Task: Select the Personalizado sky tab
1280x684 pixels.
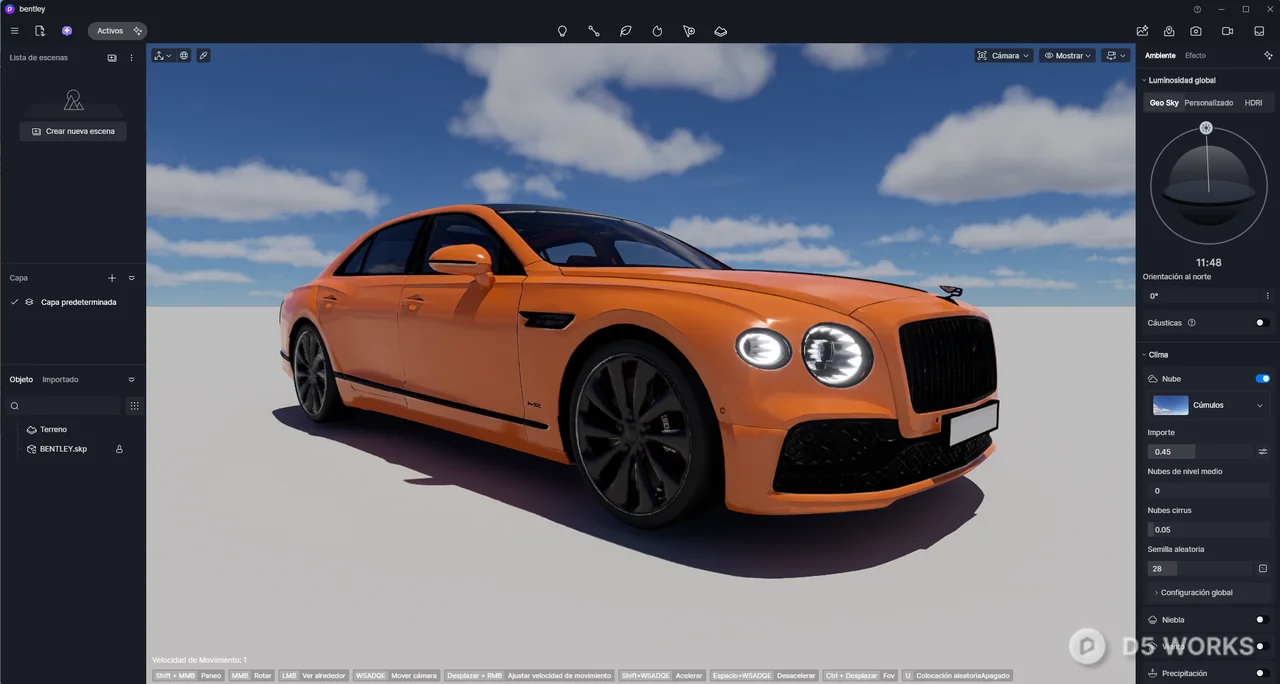Action: [1209, 103]
